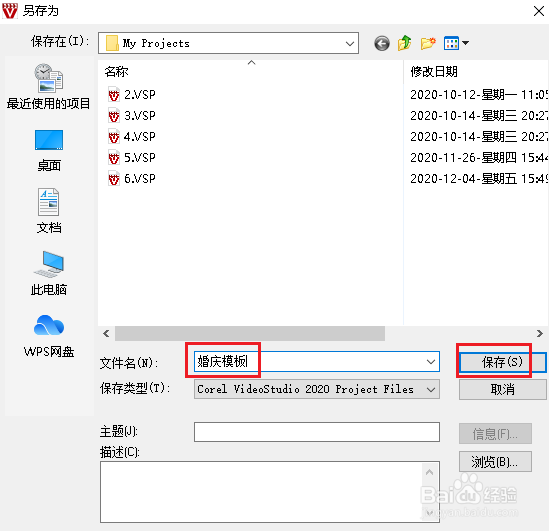Click the 取消 cancel button
The width and height of the screenshot is (549, 531).
point(503,389)
